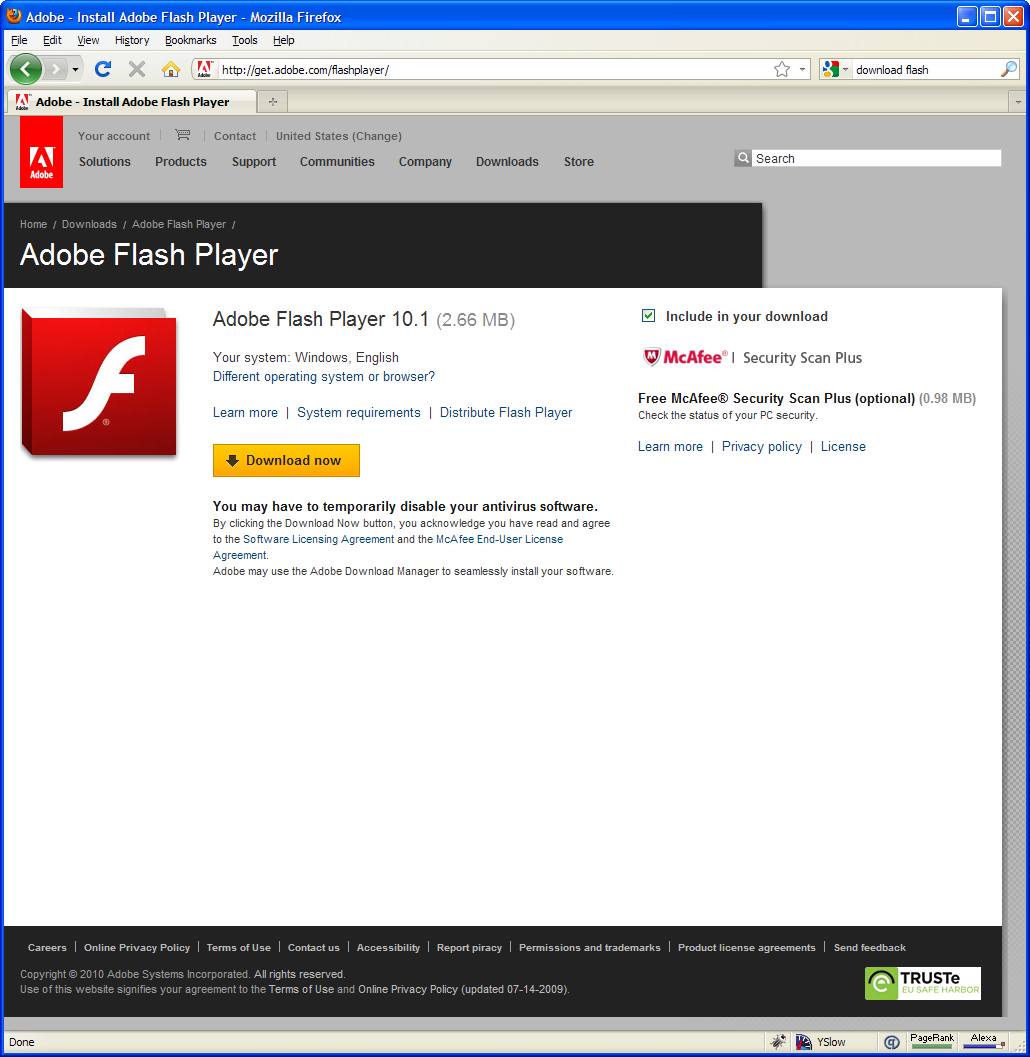Image resolution: width=1030 pixels, height=1057 pixels.
Task: Click Your account link
Action: (x=114, y=135)
